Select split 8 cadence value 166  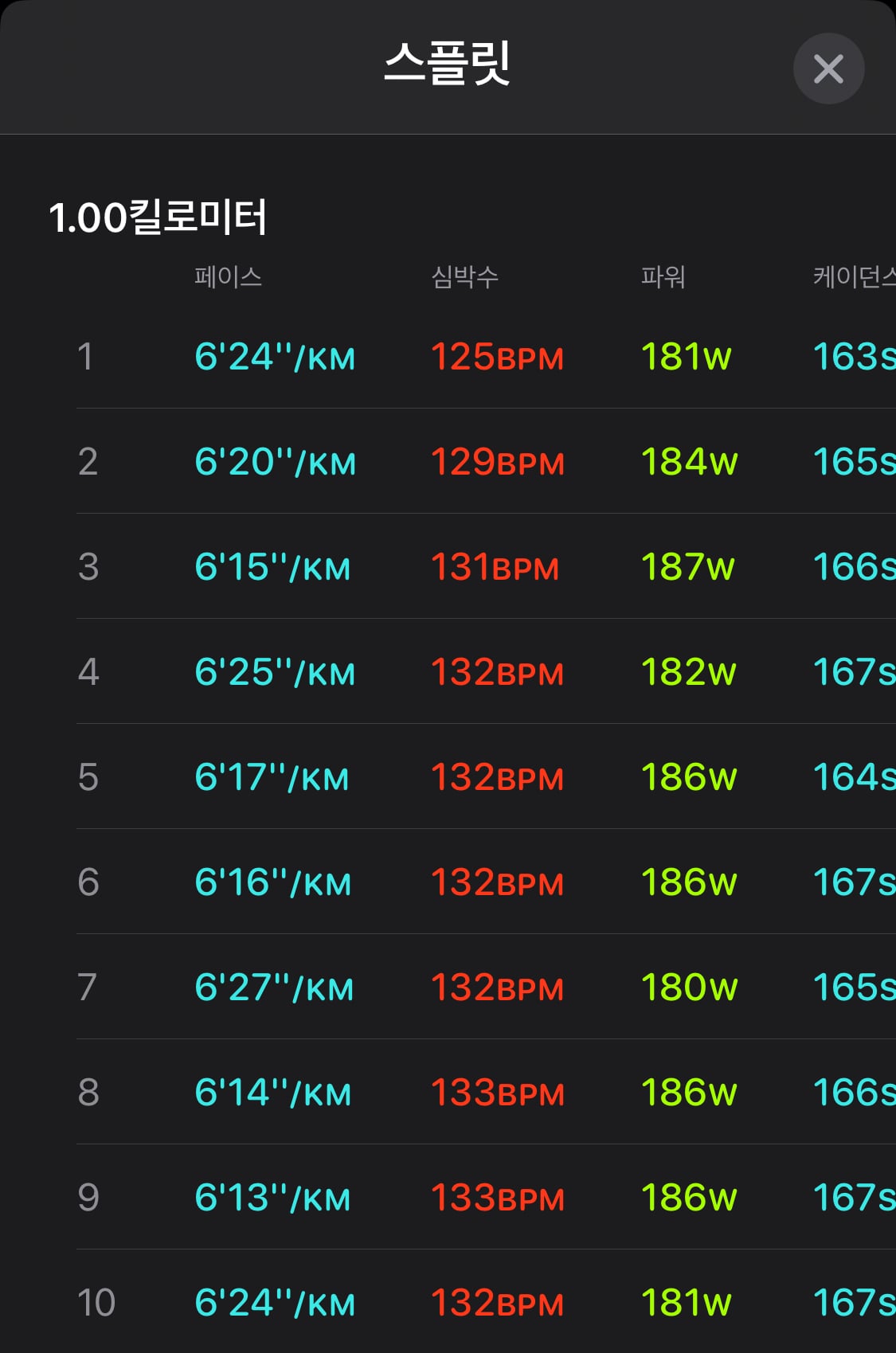(x=855, y=1093)
